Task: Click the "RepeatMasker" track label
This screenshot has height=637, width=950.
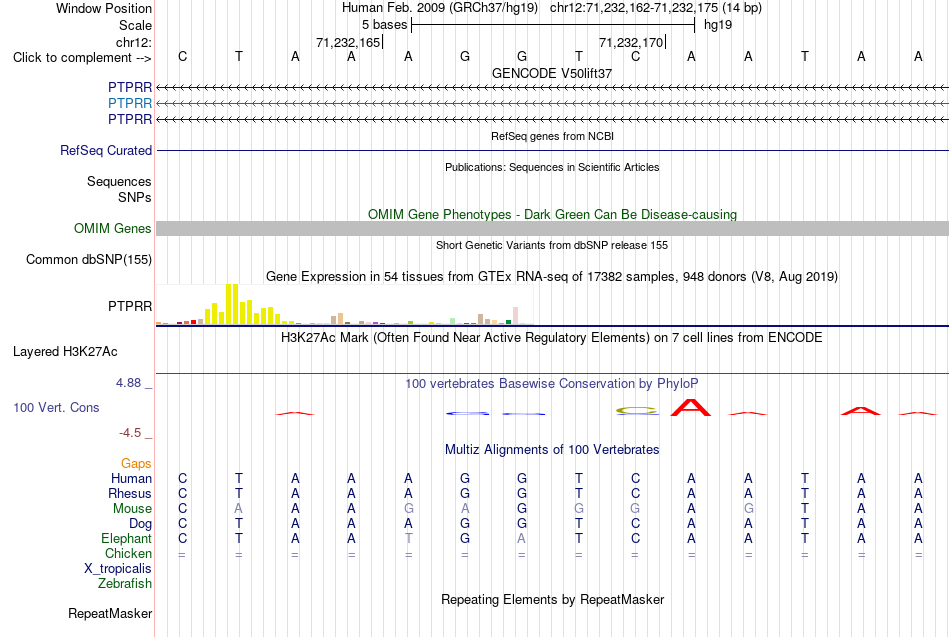Action: [110, 613]
